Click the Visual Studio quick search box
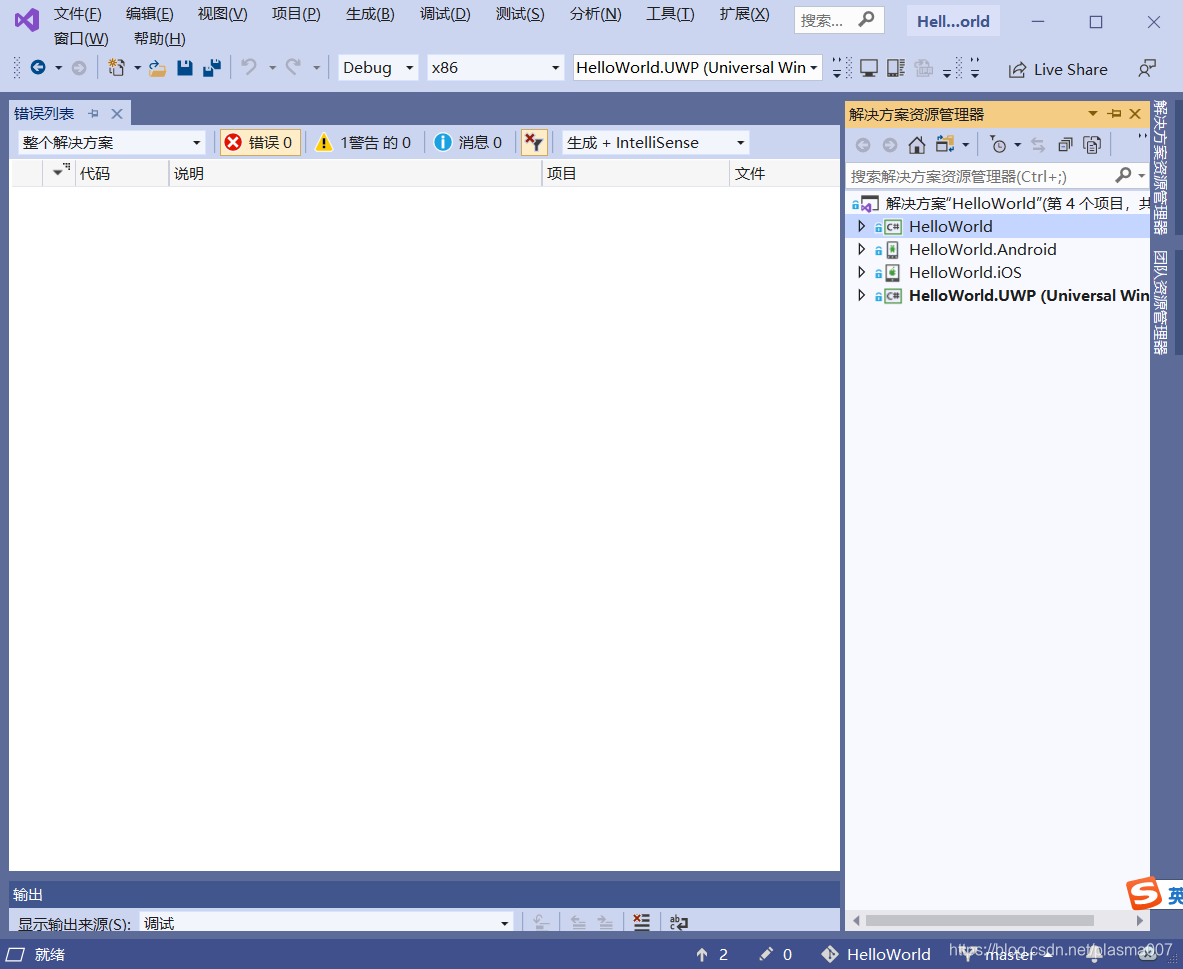 point(839,20)
